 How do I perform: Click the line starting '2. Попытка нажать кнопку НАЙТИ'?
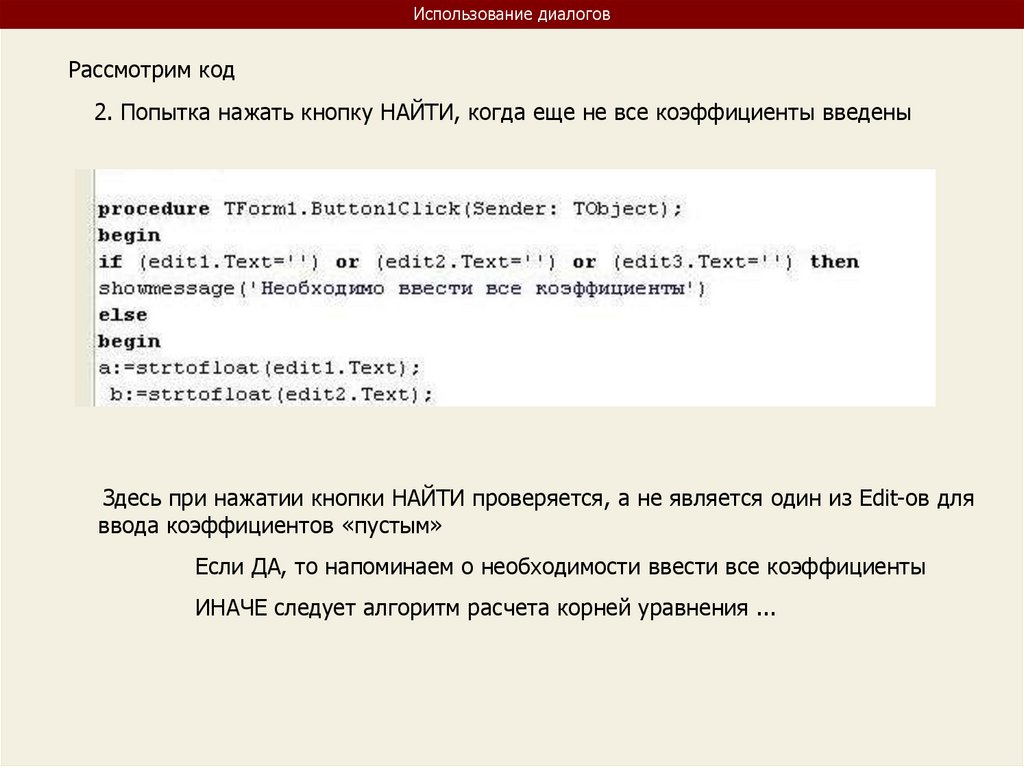pyautogui.click(x=502, y=112)
